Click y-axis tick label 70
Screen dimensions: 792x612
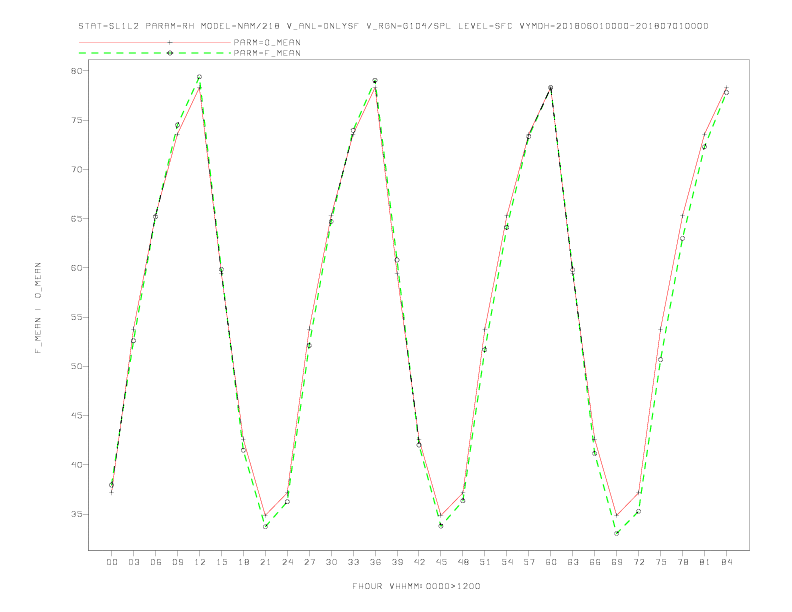(76, 170)
